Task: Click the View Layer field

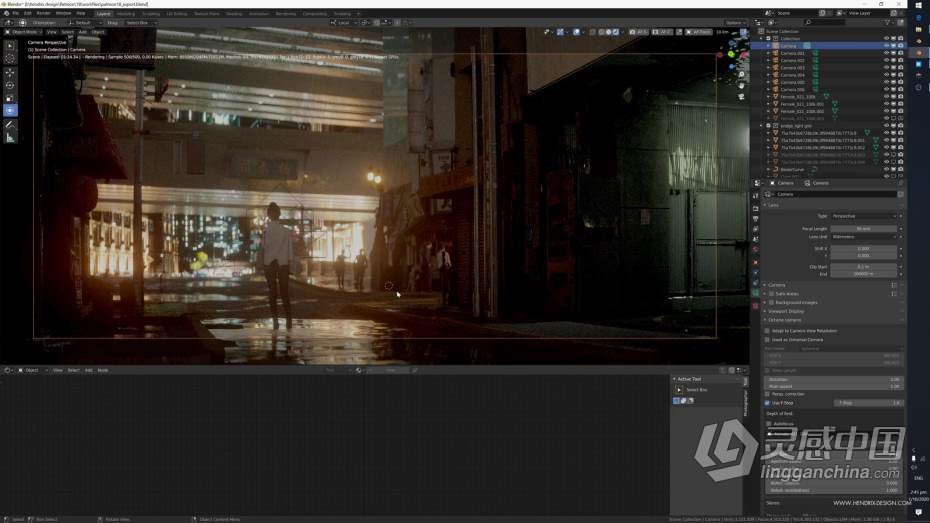Action: click(866, 13)
